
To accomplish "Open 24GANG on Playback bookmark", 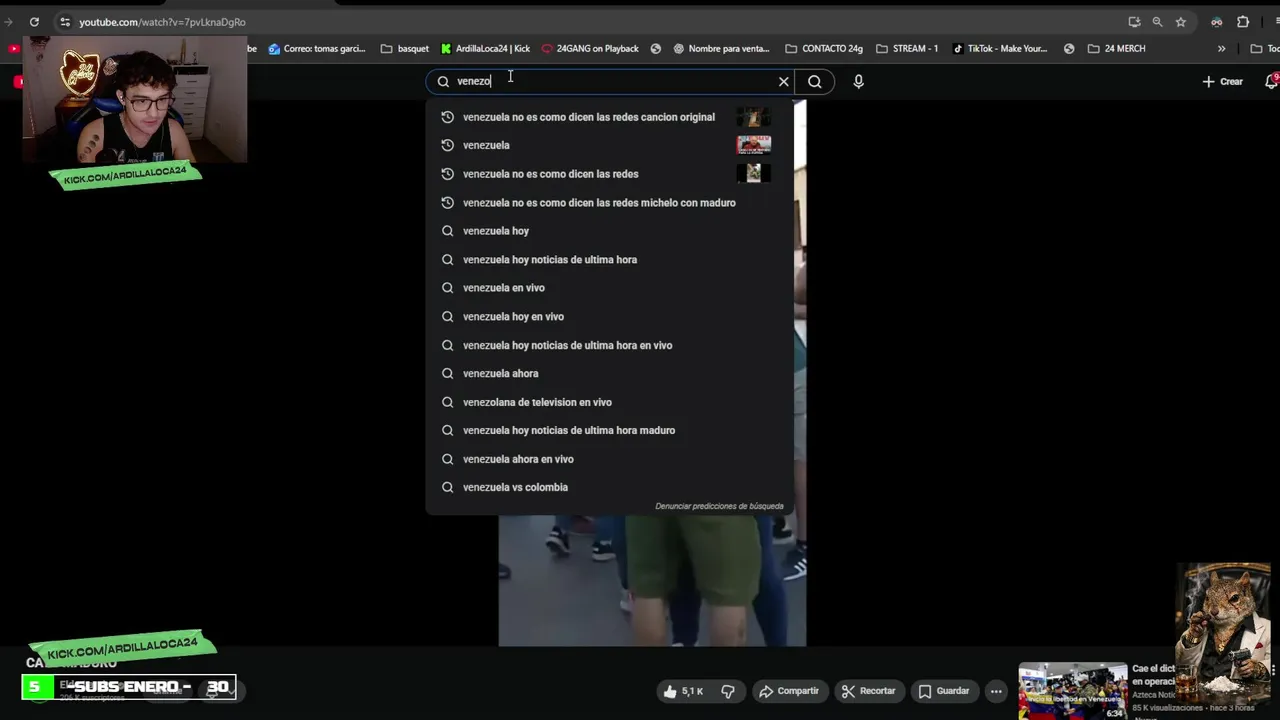I will tap(590, 48).
